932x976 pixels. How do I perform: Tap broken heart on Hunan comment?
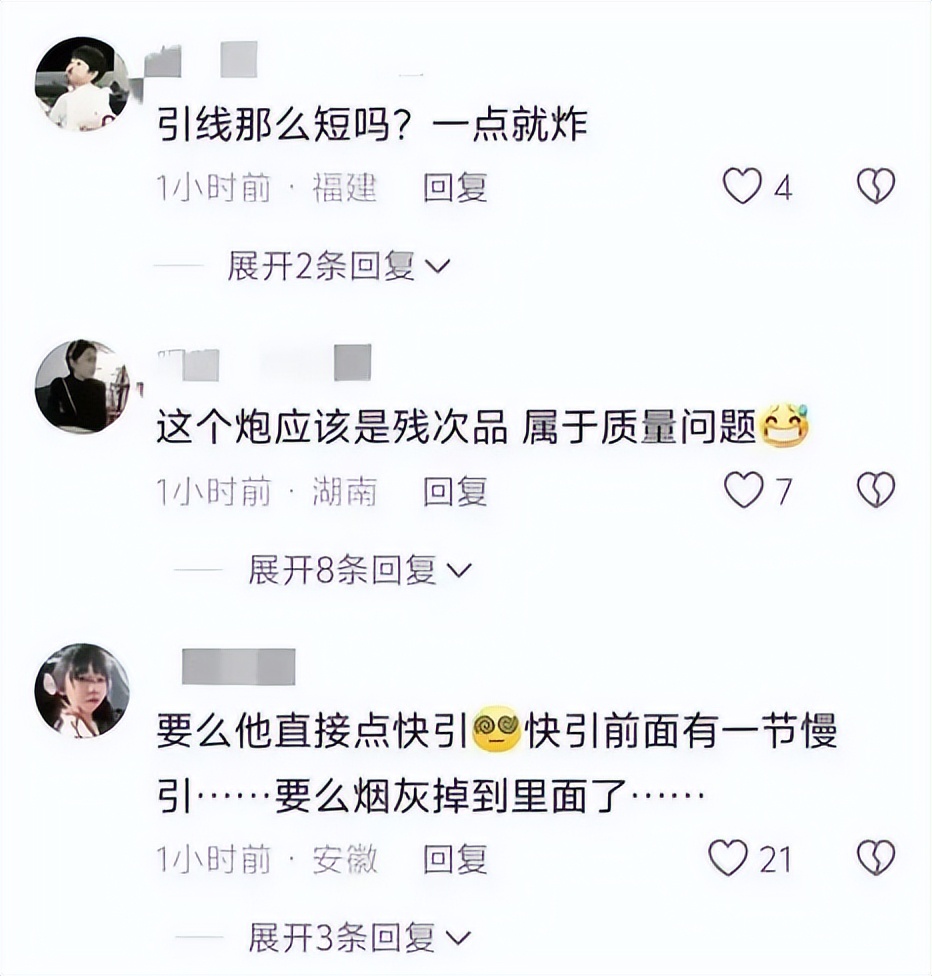tap(876, 489)
